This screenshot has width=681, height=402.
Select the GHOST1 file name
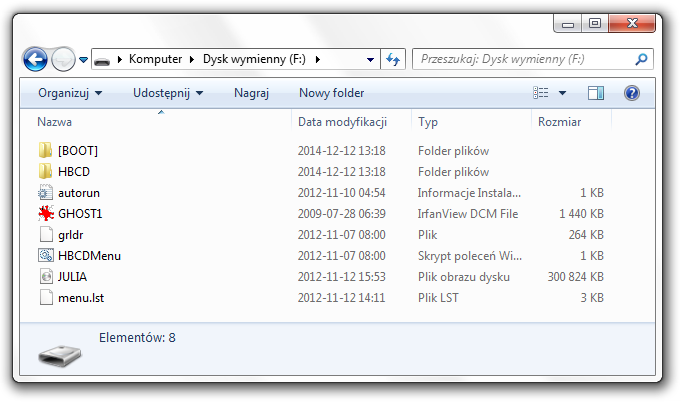(x=80, y=214)
